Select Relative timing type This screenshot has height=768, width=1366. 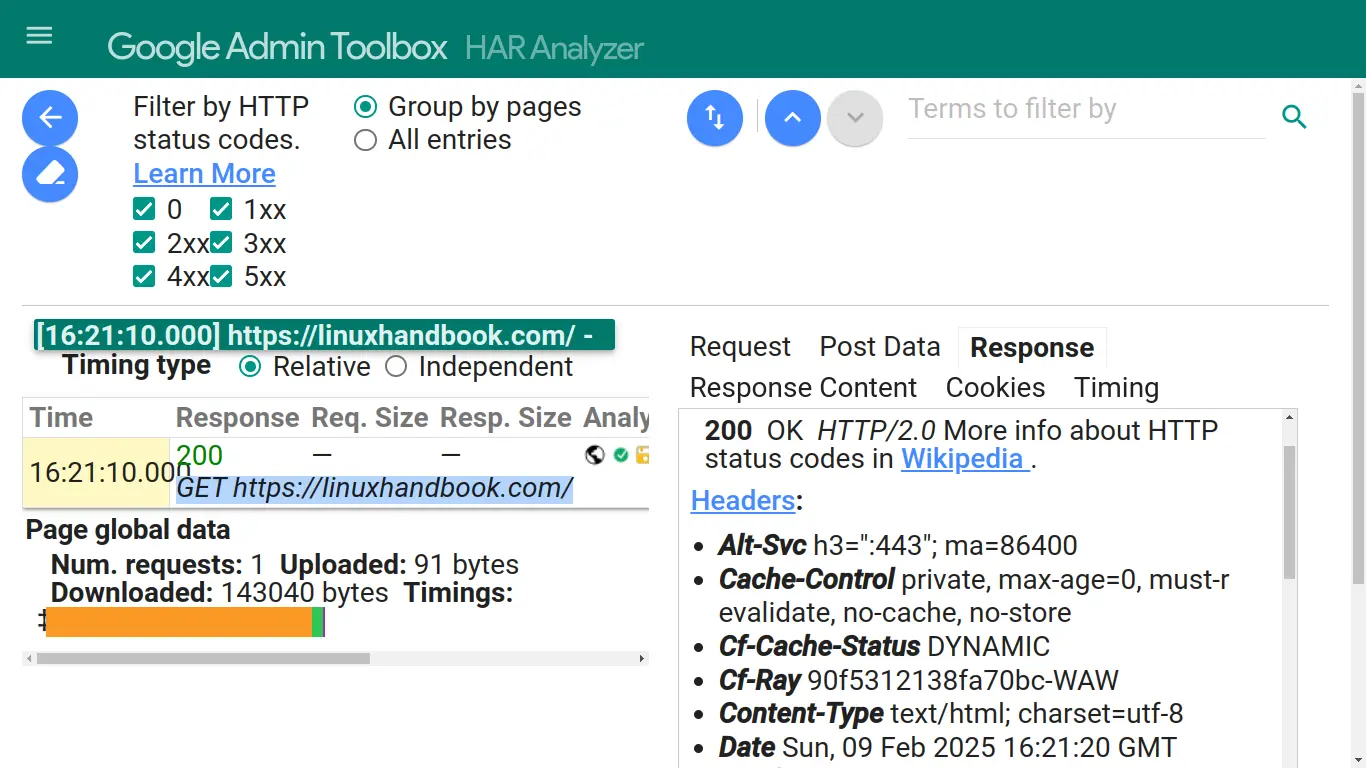[250, 367]
